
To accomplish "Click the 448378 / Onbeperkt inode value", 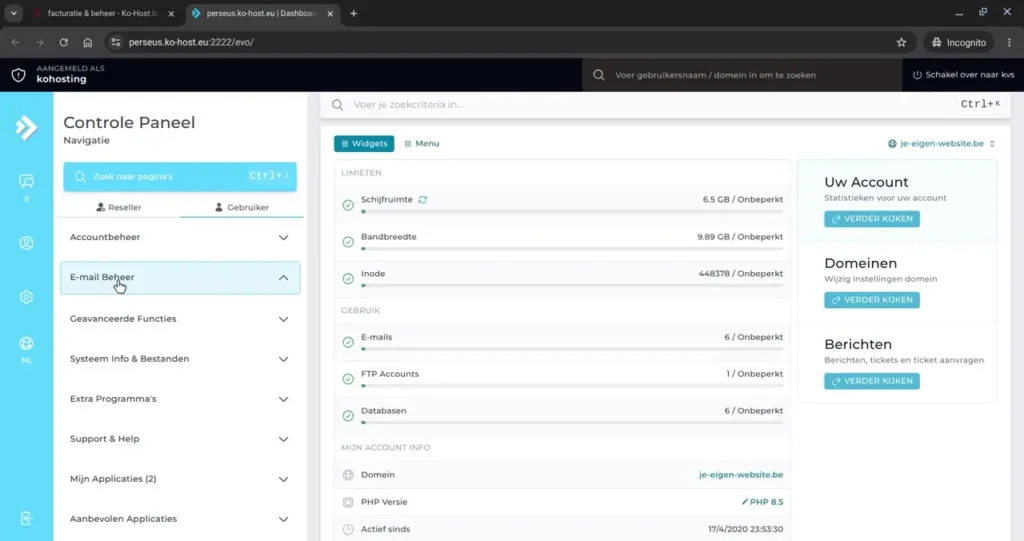I will pos(741,274).
